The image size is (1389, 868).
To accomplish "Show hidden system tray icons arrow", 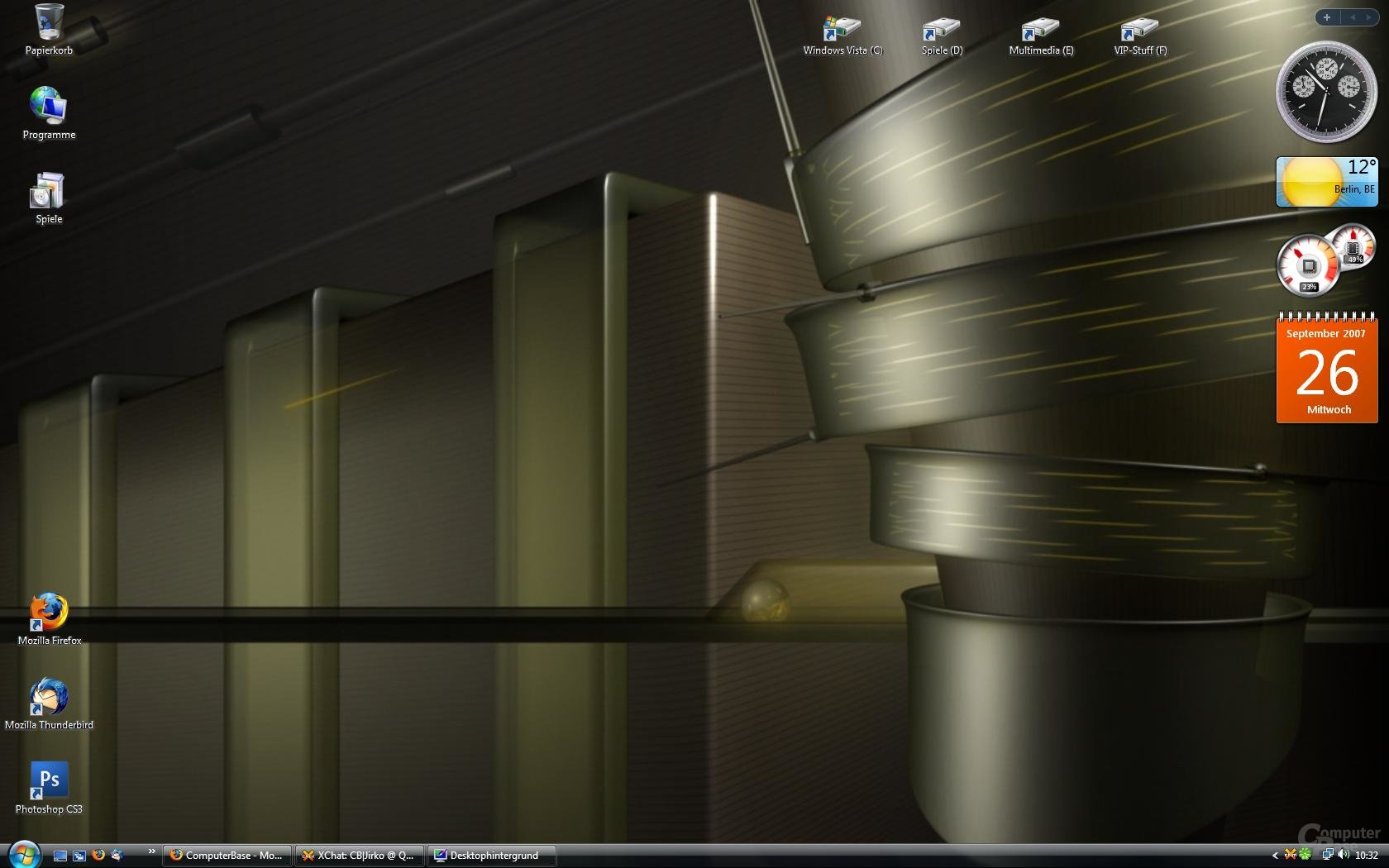I will (1275, 856).
